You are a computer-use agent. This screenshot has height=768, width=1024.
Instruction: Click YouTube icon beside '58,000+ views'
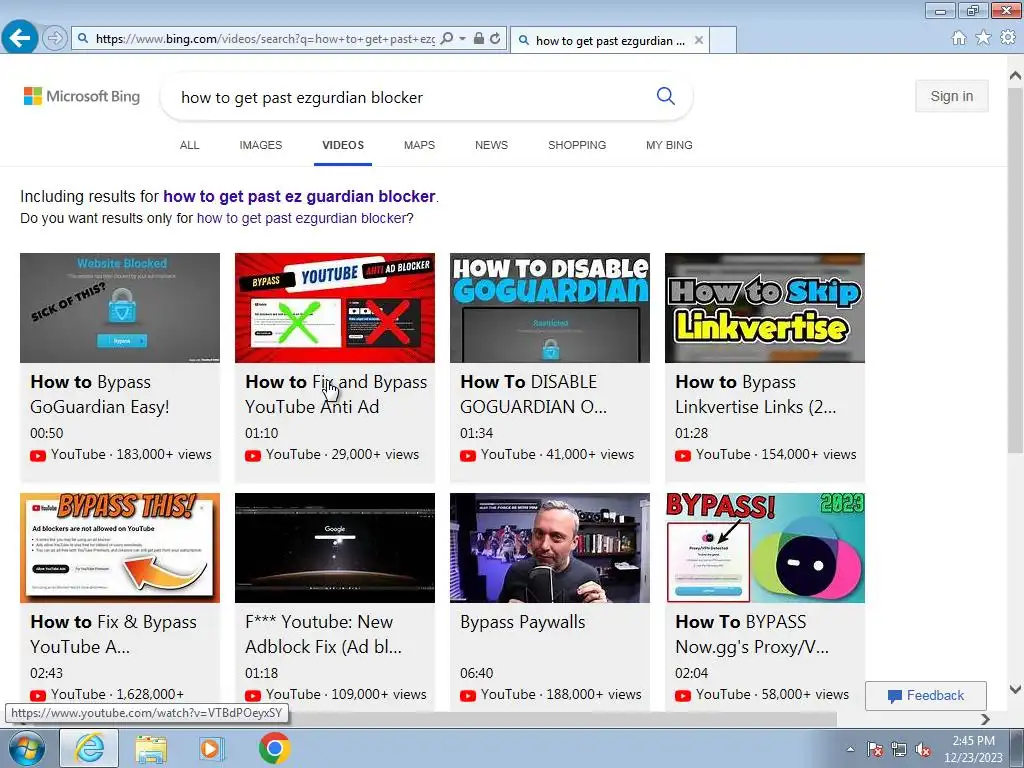682,696
